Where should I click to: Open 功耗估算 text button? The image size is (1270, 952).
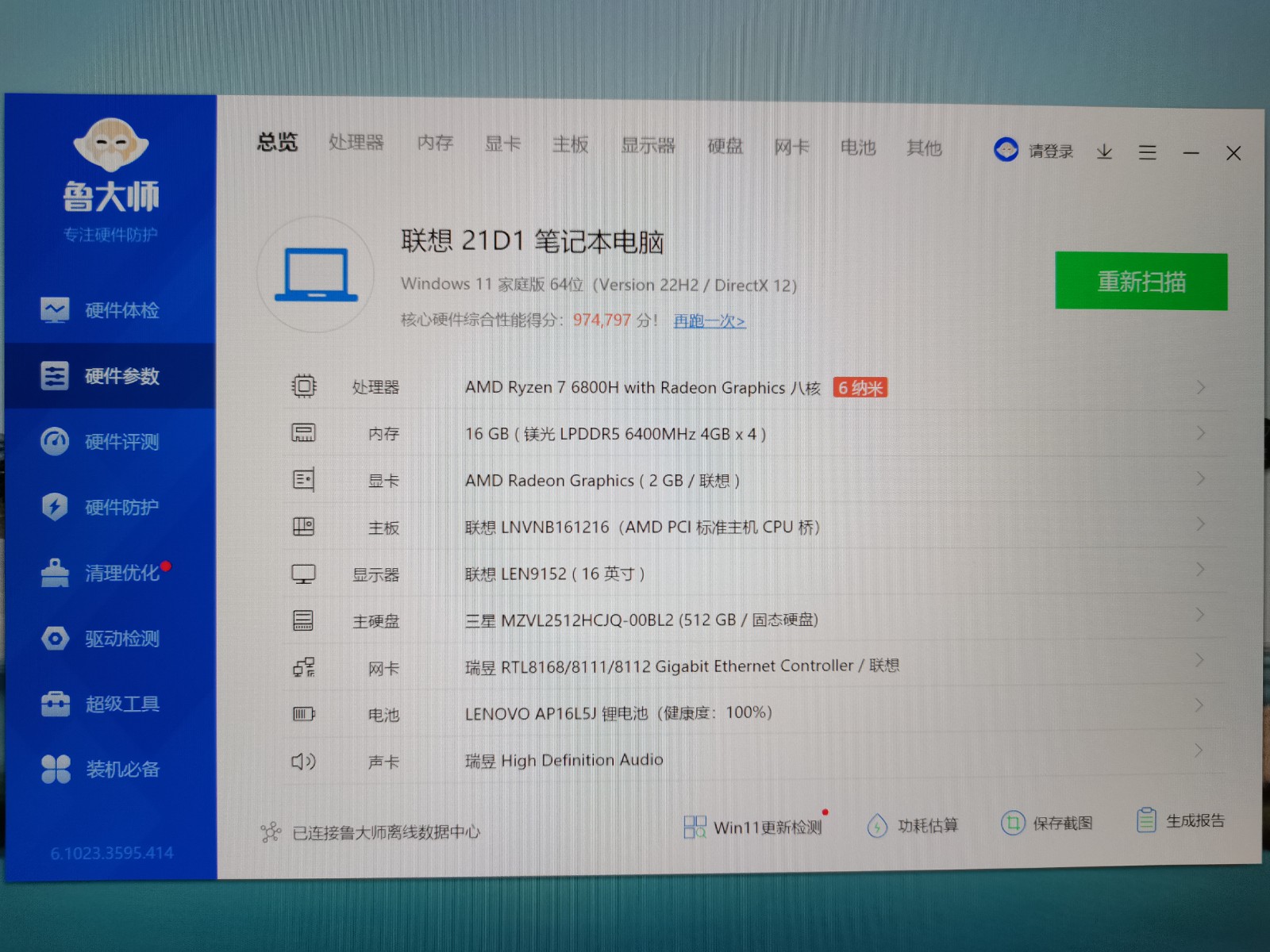tap(928, 826)
